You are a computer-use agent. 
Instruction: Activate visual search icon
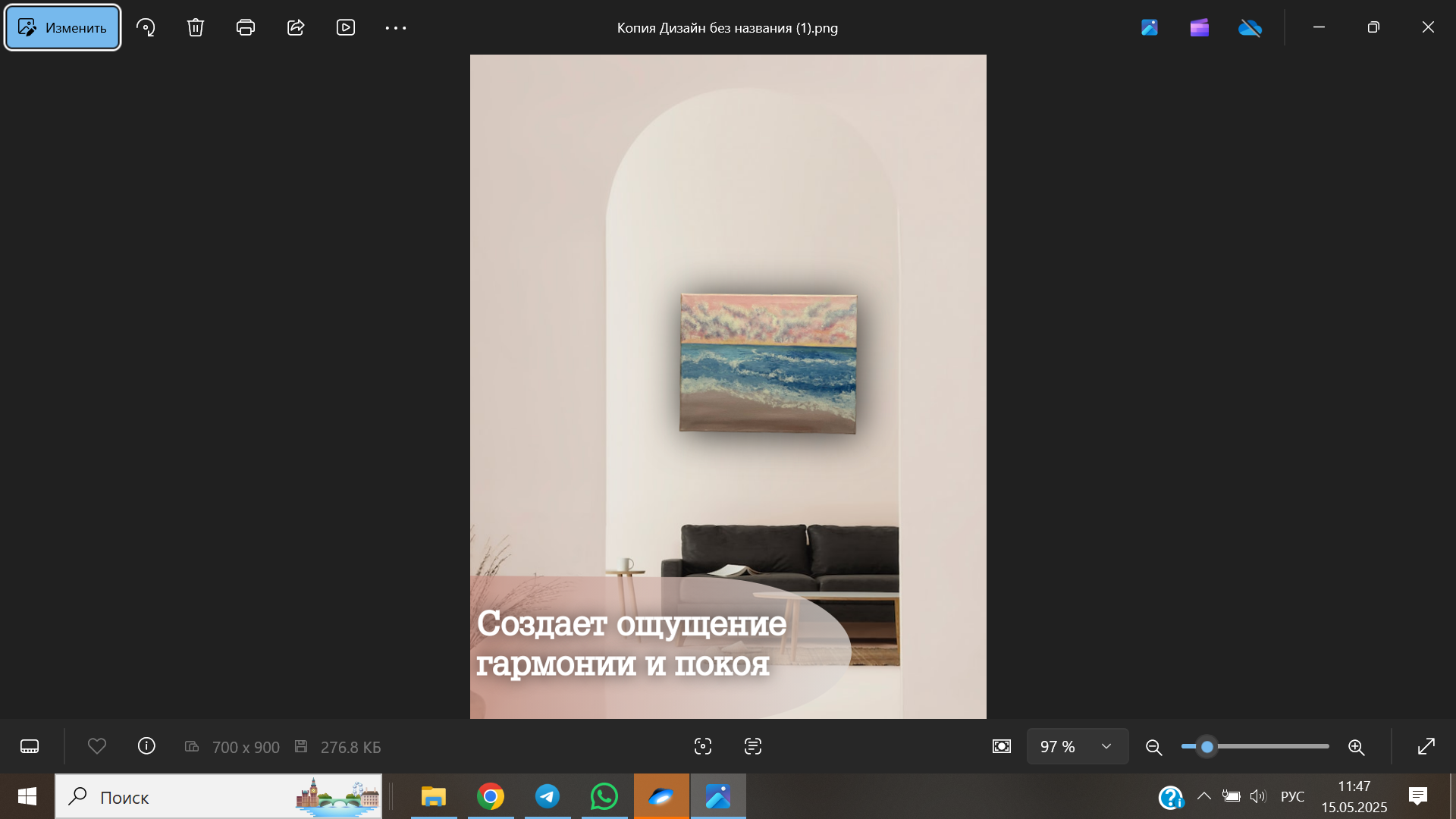tap(703, 746)
